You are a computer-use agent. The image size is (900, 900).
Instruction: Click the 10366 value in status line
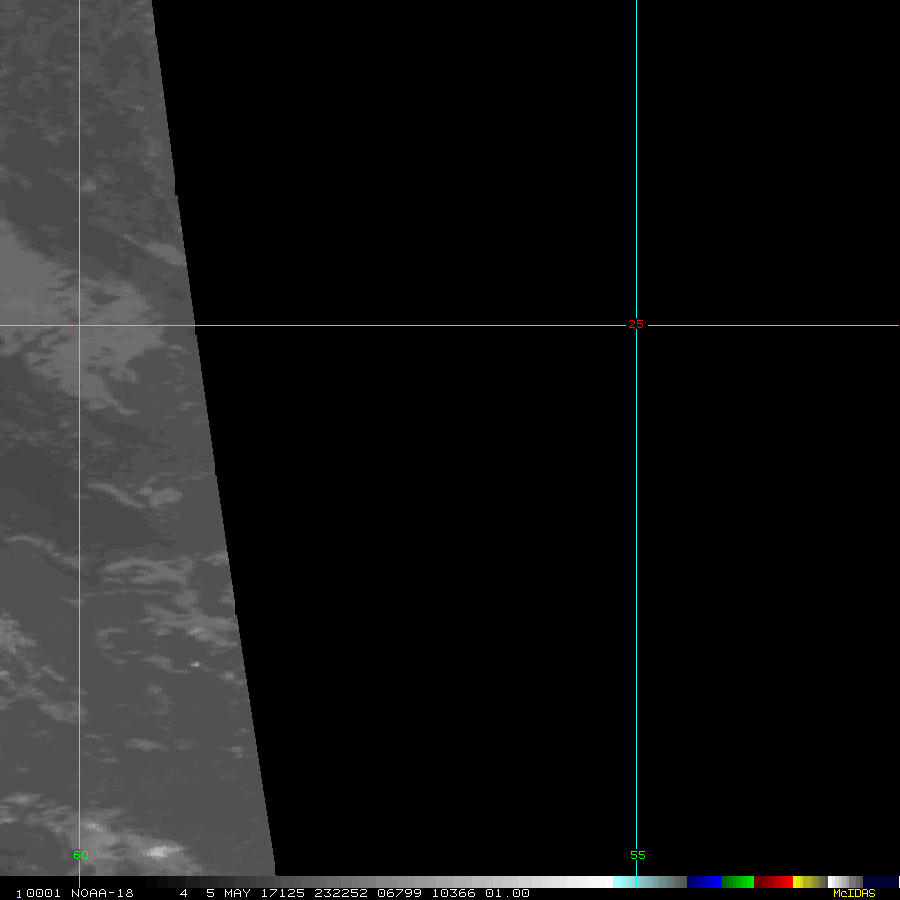453,893
